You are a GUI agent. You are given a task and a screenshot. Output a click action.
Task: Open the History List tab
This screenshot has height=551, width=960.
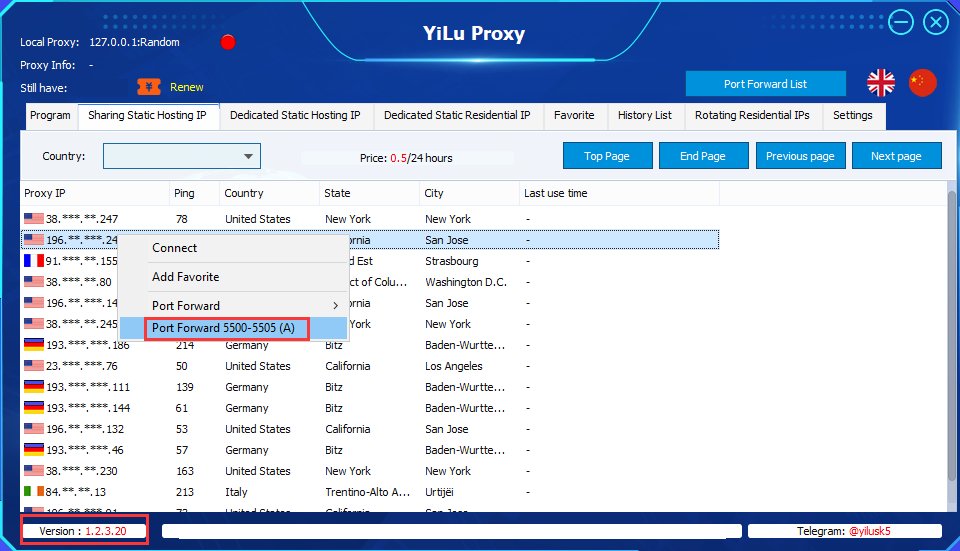[645, 116]
